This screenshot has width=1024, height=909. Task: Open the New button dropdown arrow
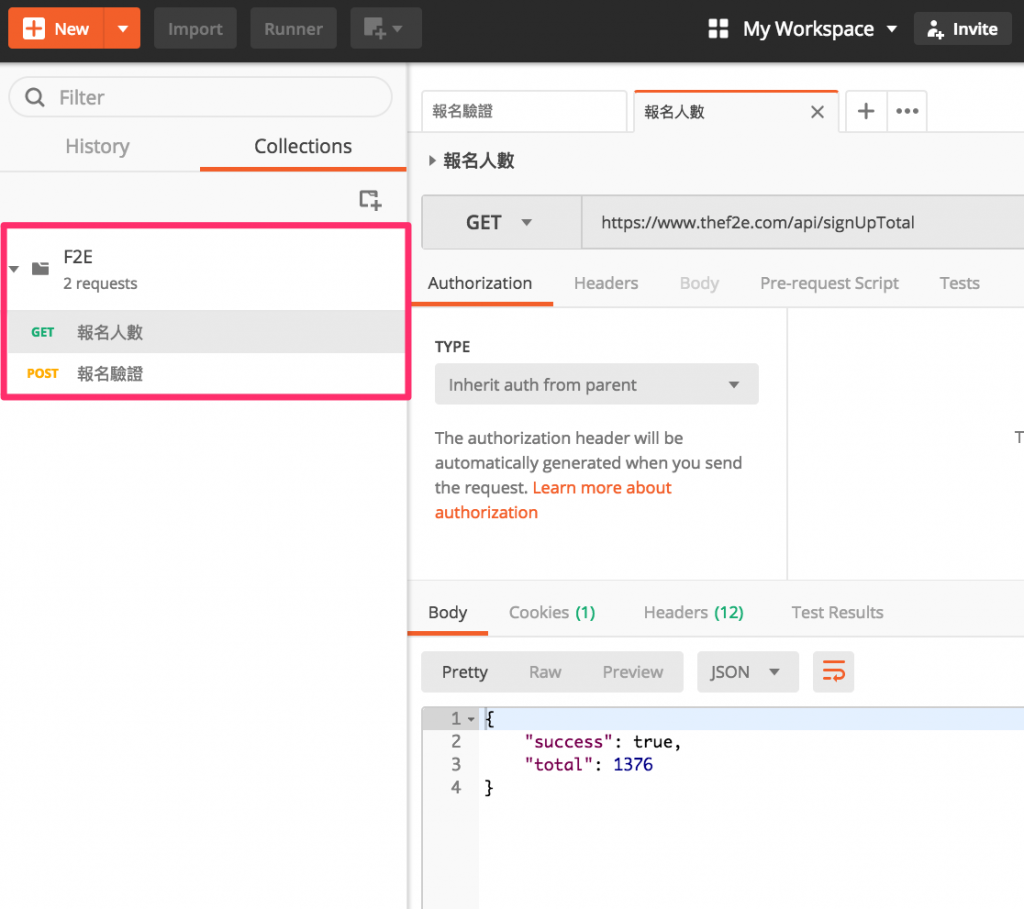point(123,29)
